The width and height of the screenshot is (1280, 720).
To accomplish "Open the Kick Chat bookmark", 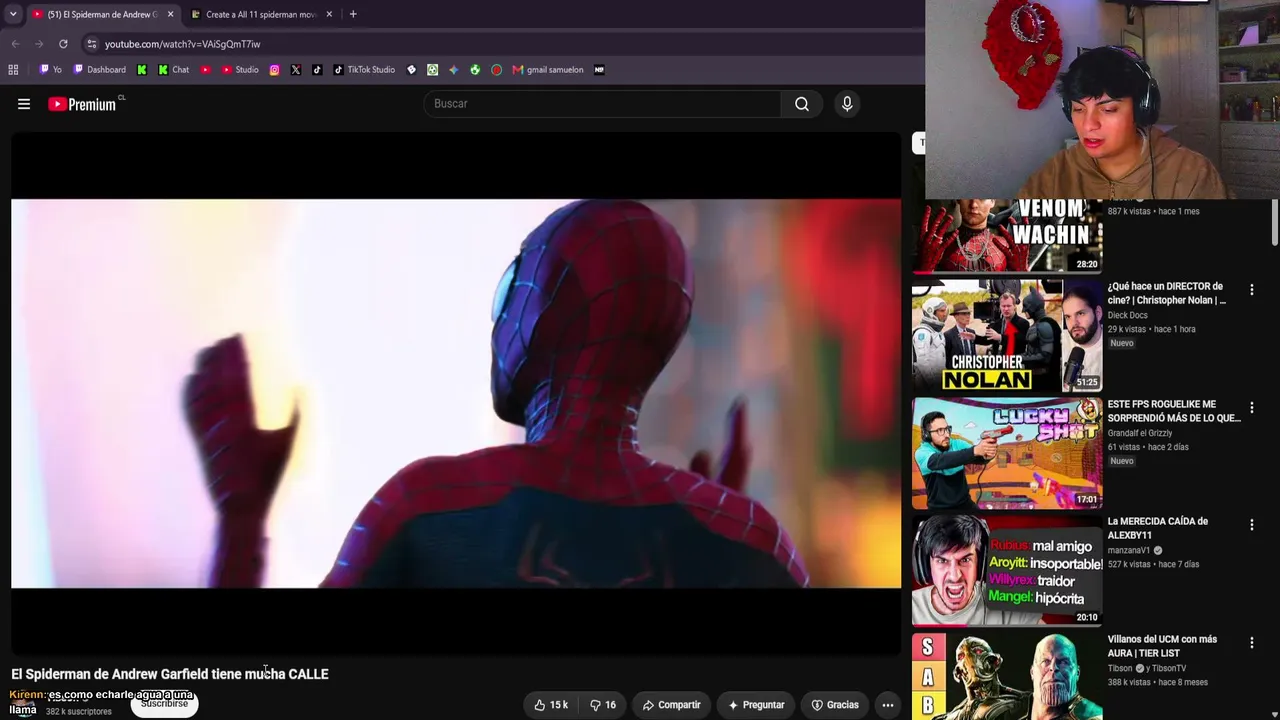I will click(174, 70).
